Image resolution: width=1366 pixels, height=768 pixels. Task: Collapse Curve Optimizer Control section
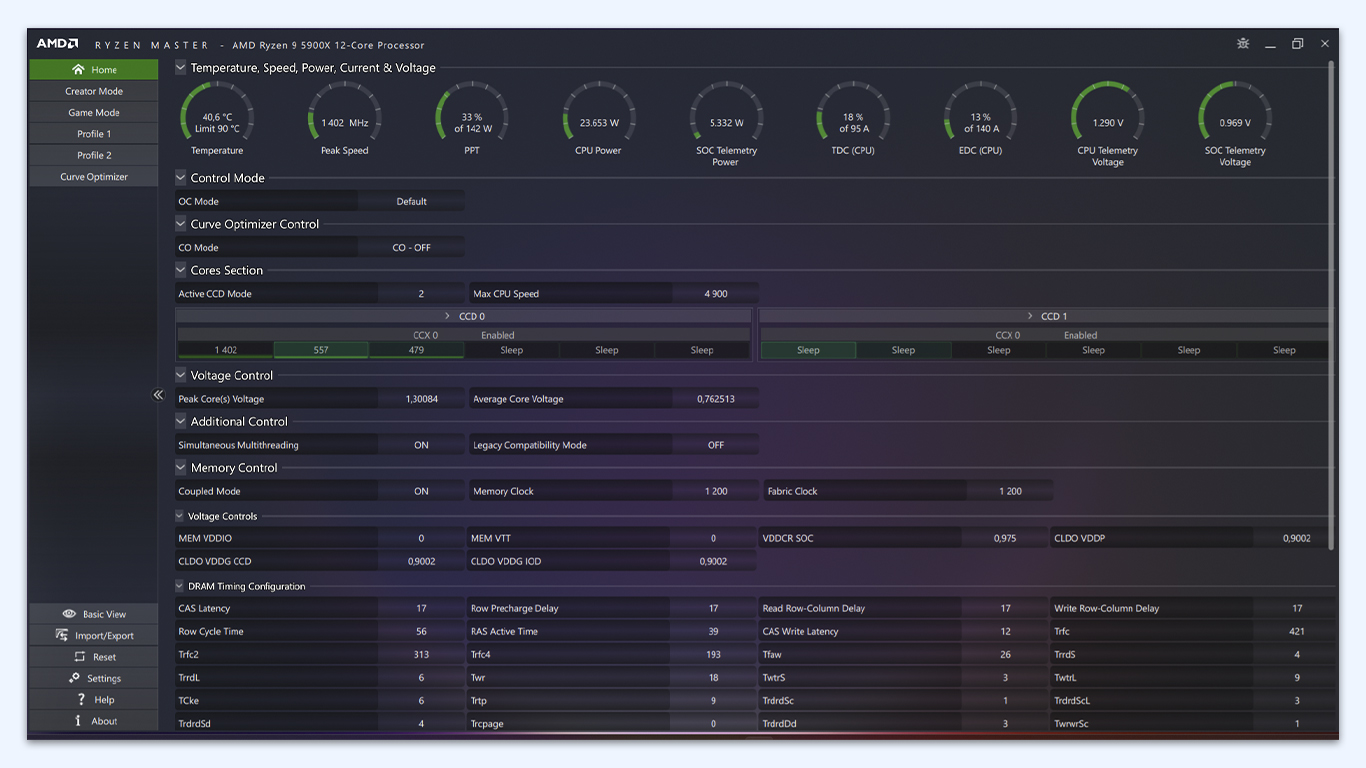click(x=181, y=224)
